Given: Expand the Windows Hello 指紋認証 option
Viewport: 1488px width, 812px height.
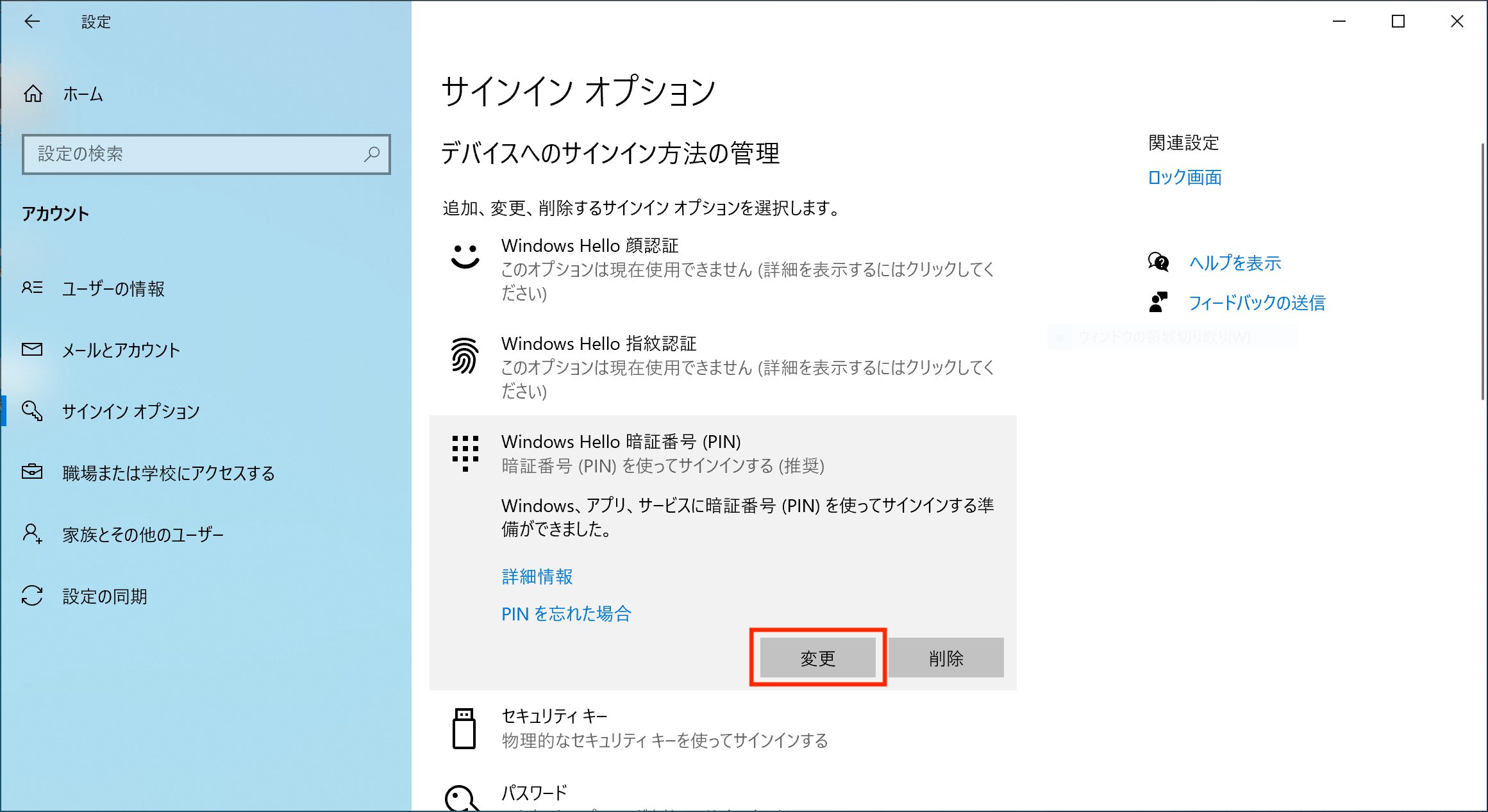Looking at the screenshot, I should pos(723,367).
